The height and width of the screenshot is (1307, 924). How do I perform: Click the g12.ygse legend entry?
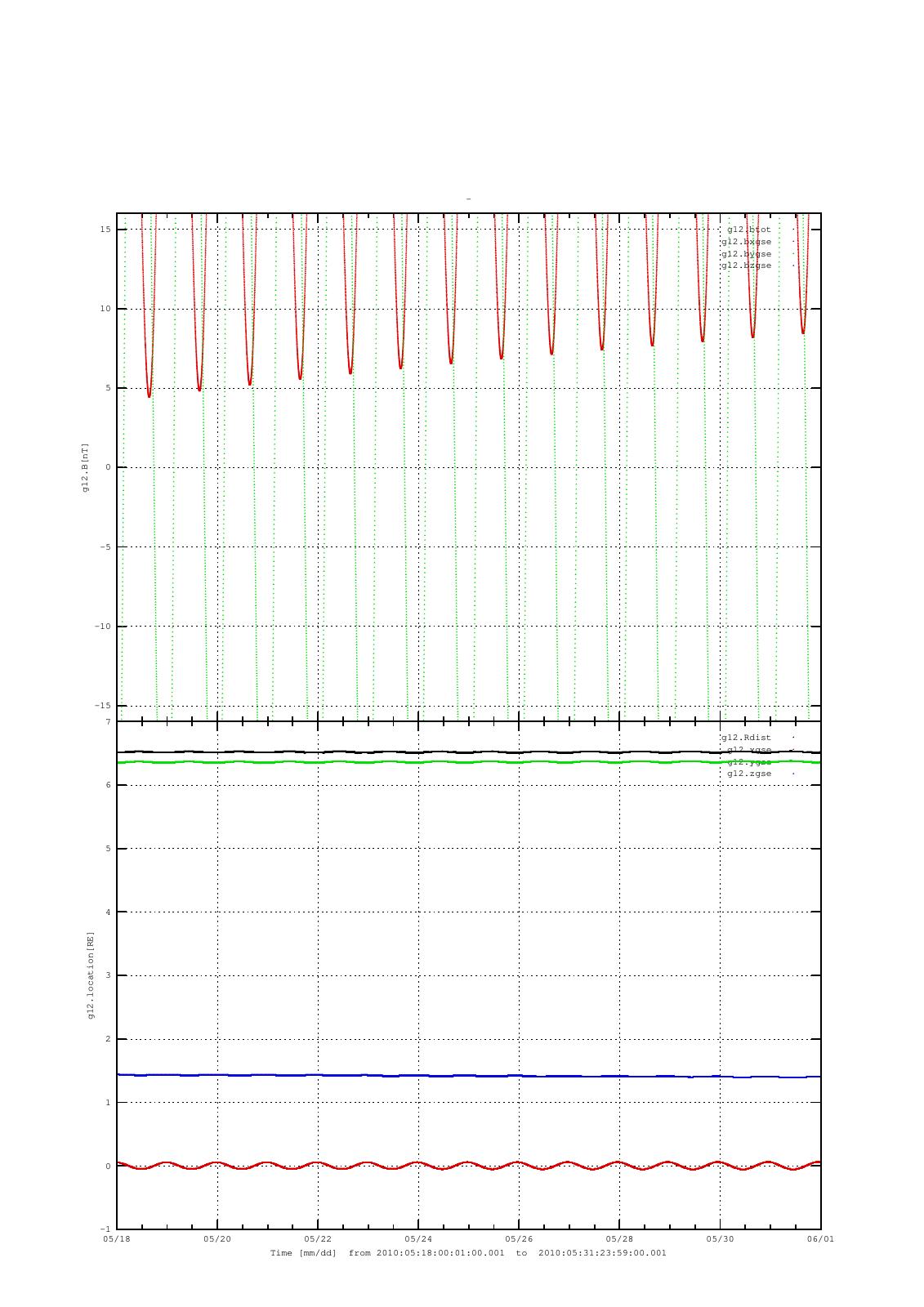[749, 762]
